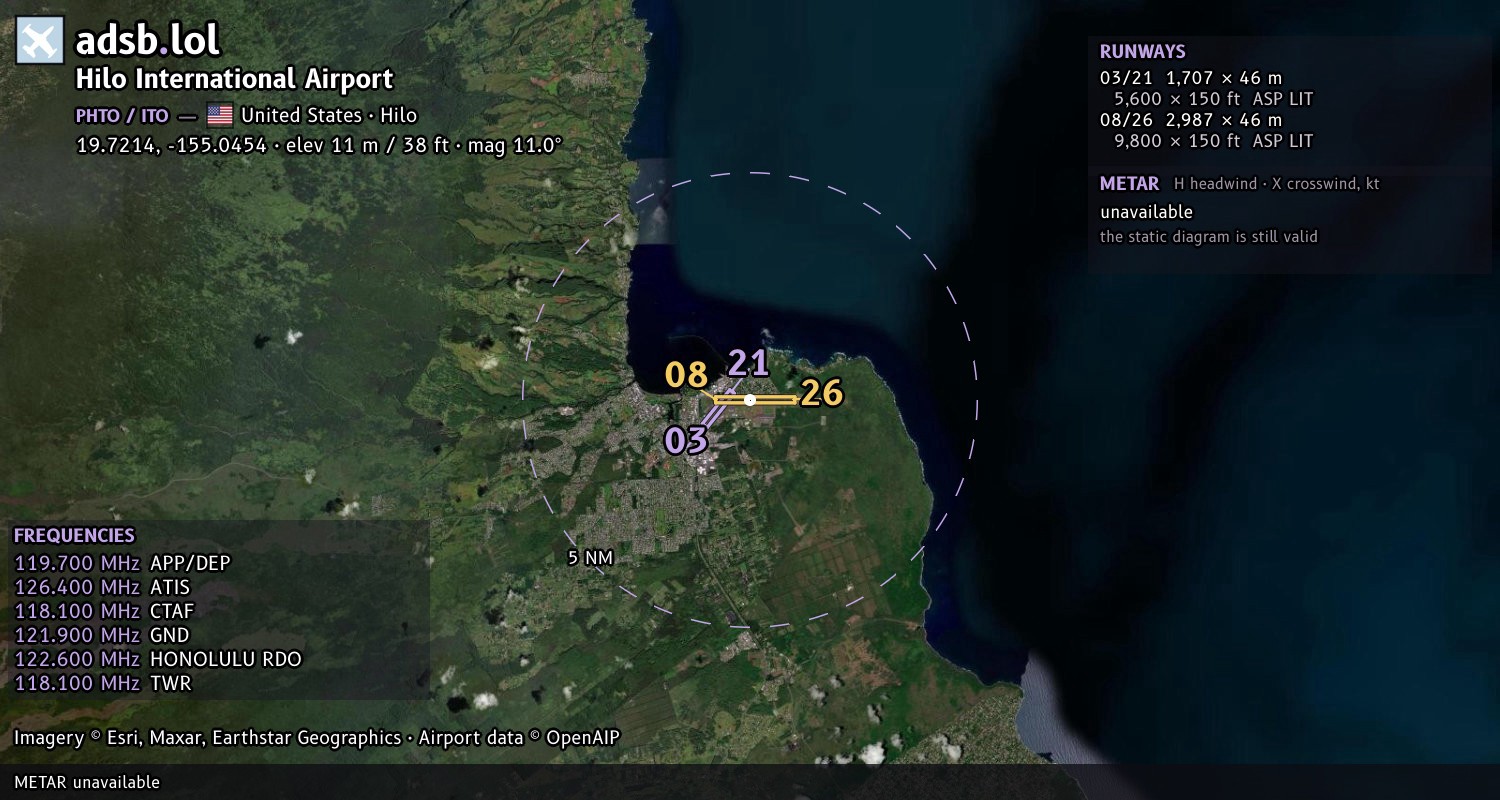1500x800 pixels.
Task: Click the 03/21 1,707 × 46 m runway row
Action: pyautogui.click(x=1191, y=78)
